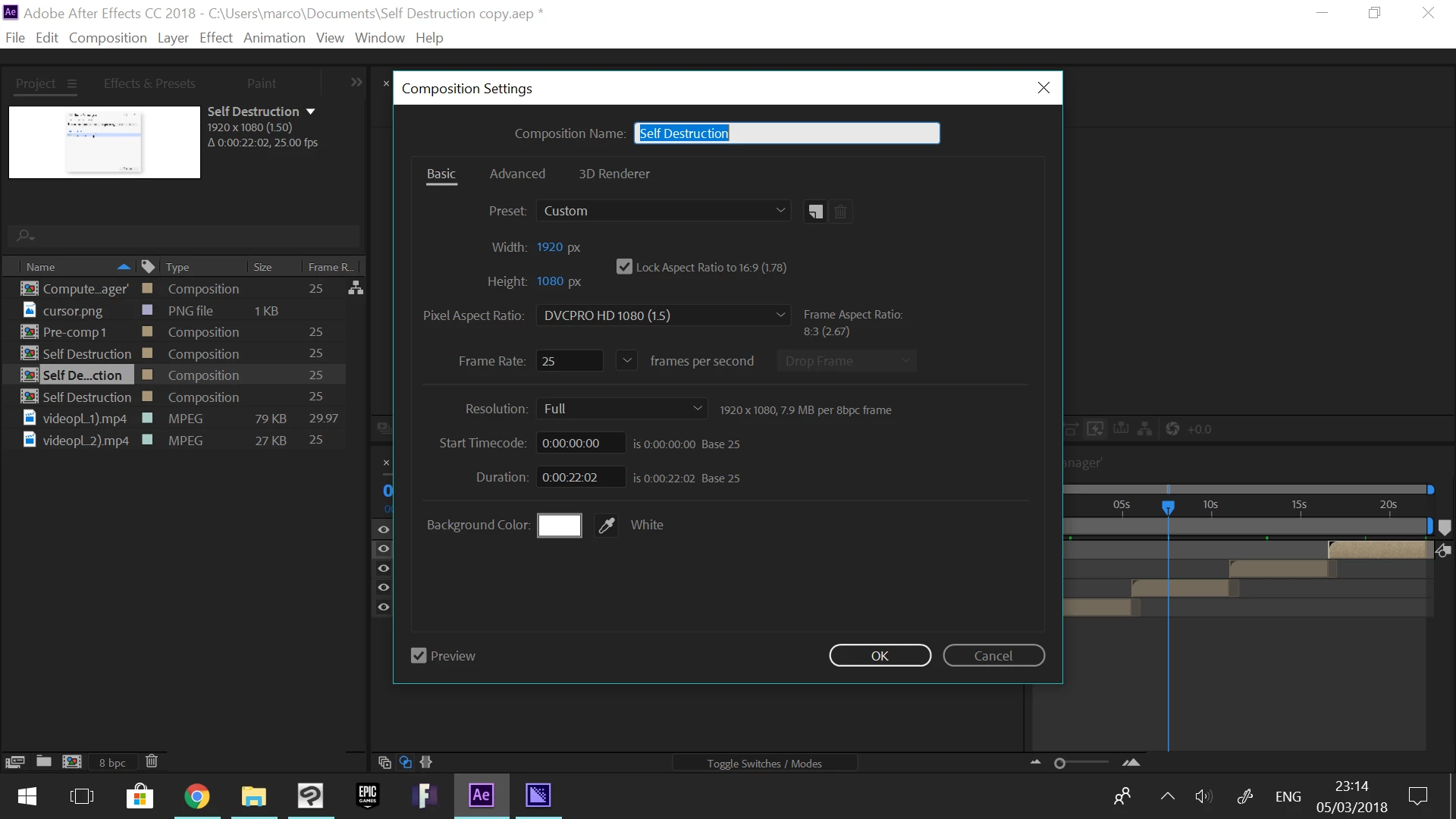1456x819 pixels.
Task: Expand Pixel Aspect Ratio DVCPRO HD dropdown
Action: click(x=663, y=315)
